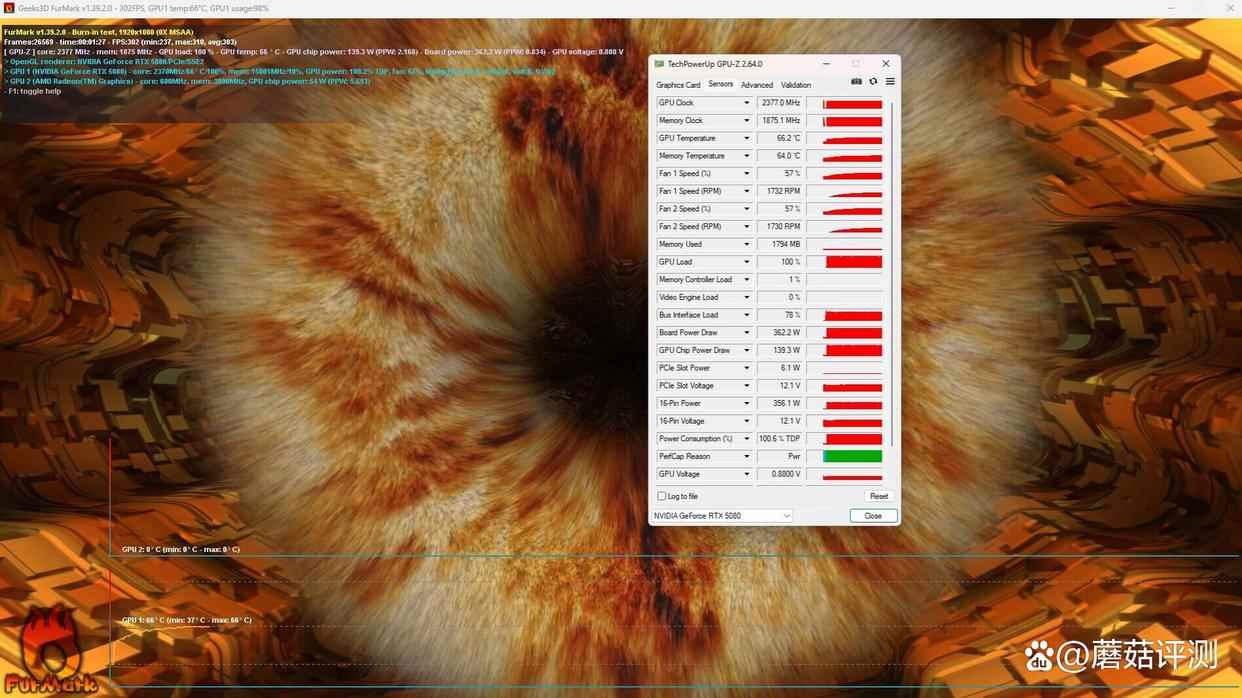1242x698 pixels.
Task: Open the NVIDIA GeForce RTX 5080 GPU selector
Action: coord(722,516)
